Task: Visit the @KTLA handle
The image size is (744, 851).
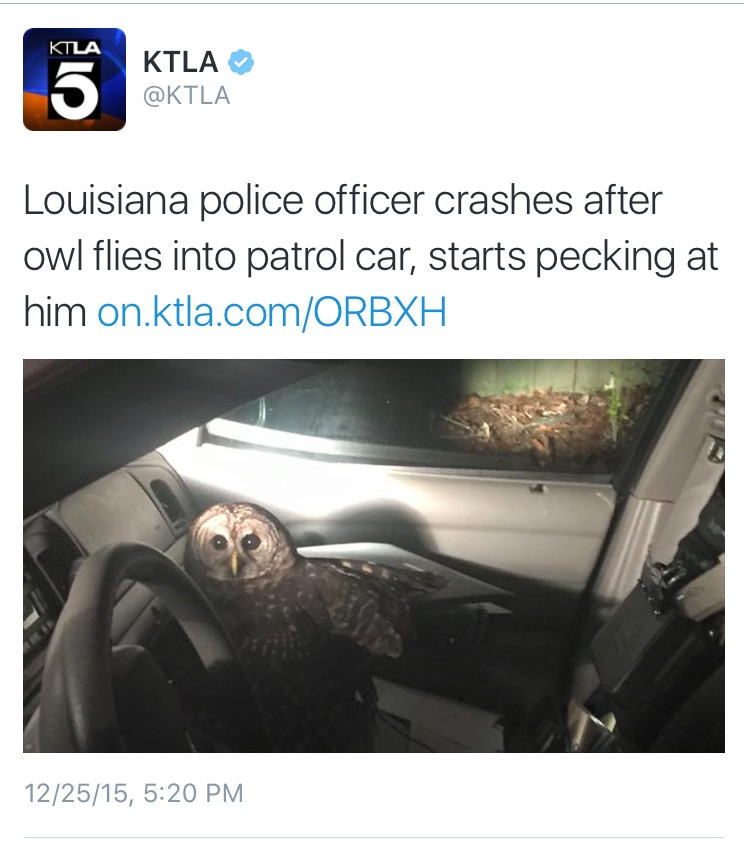Action: [x=187, y=96]
